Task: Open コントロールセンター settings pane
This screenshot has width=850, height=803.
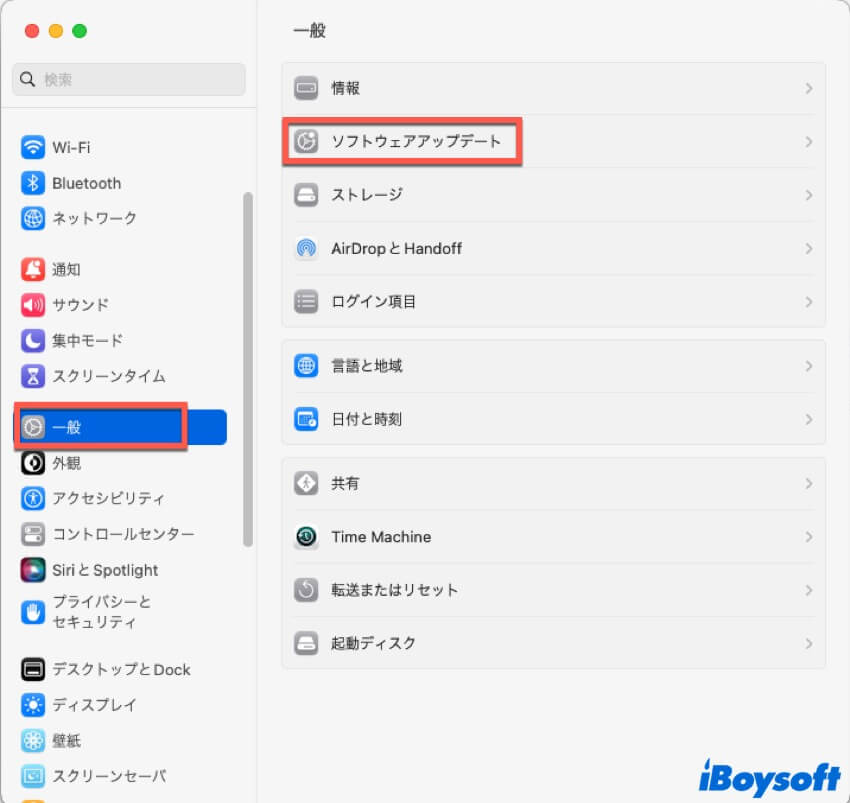Action: (x=123, y=534)
